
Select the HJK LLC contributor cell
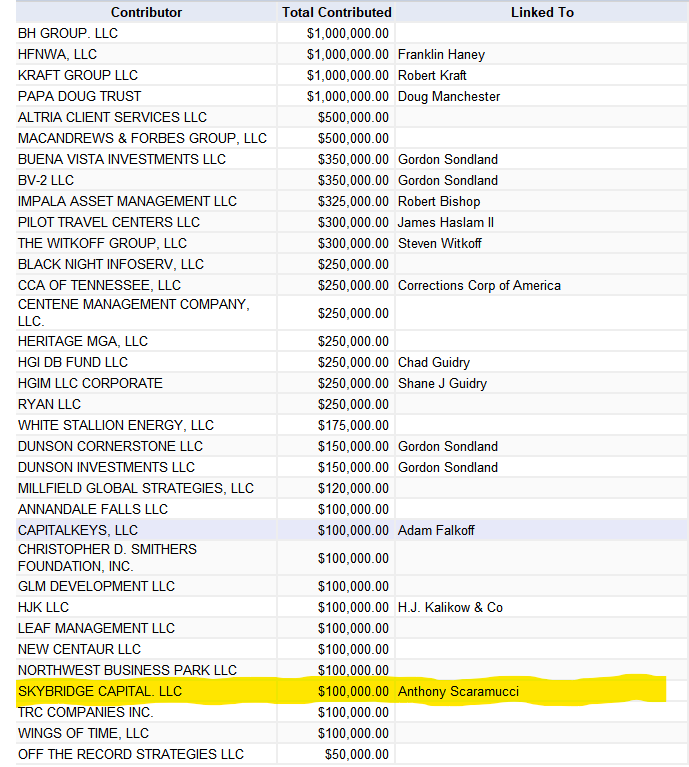click(146, 608)
